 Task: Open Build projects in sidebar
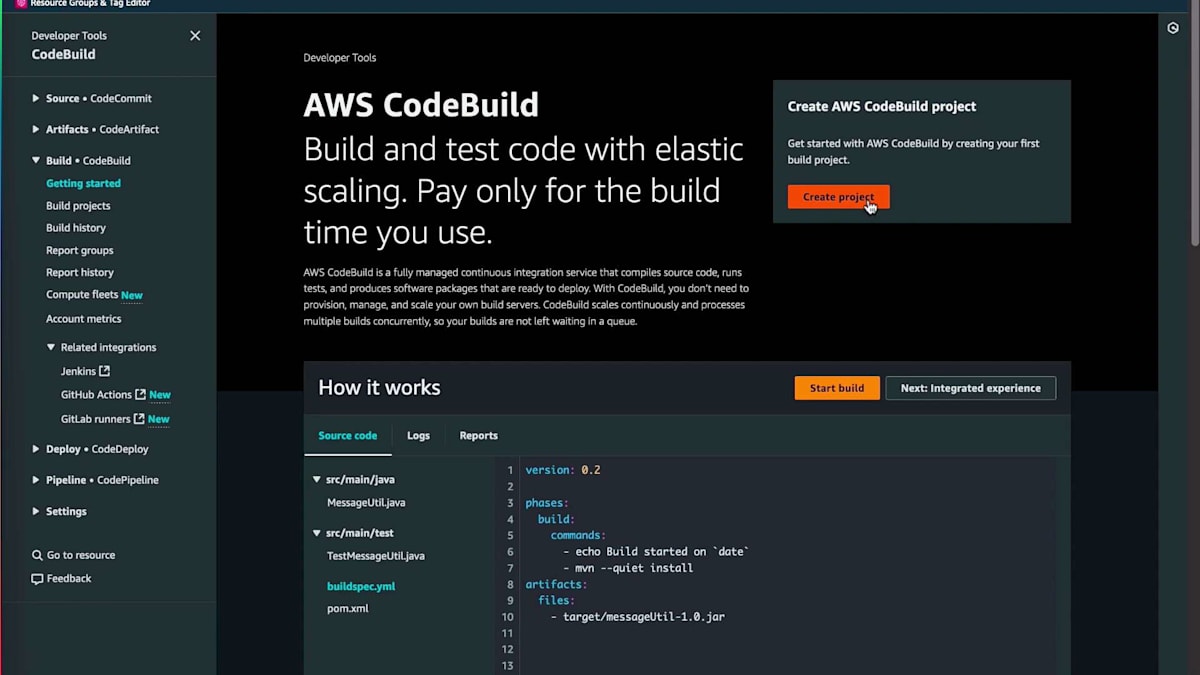tap(78, 206)
